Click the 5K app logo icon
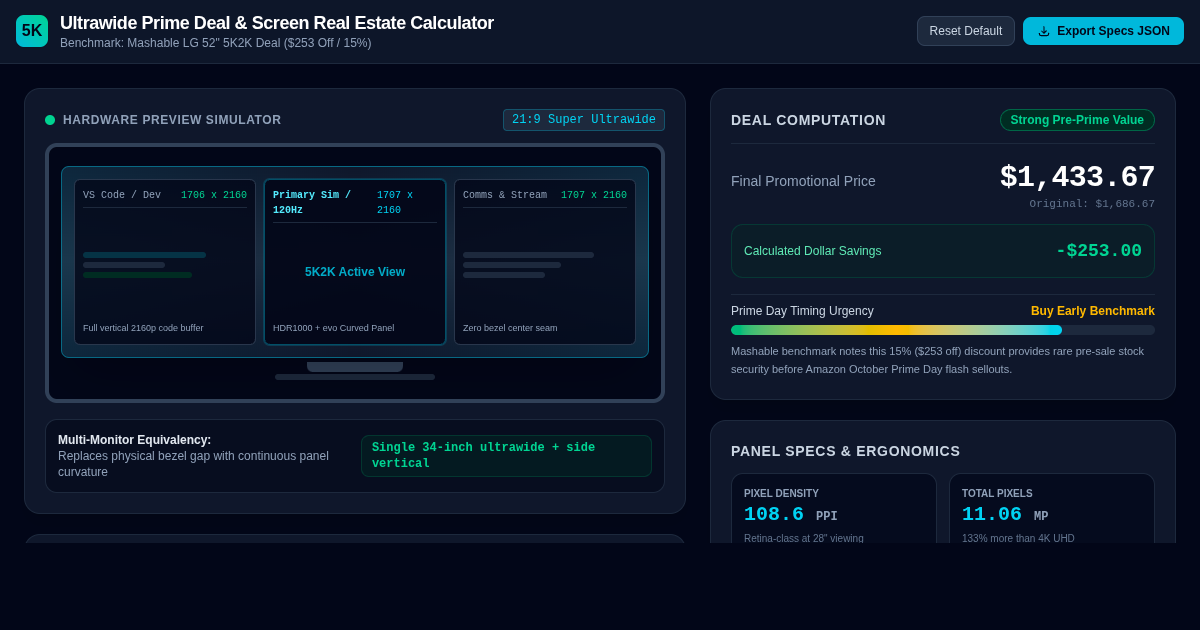 32,31
